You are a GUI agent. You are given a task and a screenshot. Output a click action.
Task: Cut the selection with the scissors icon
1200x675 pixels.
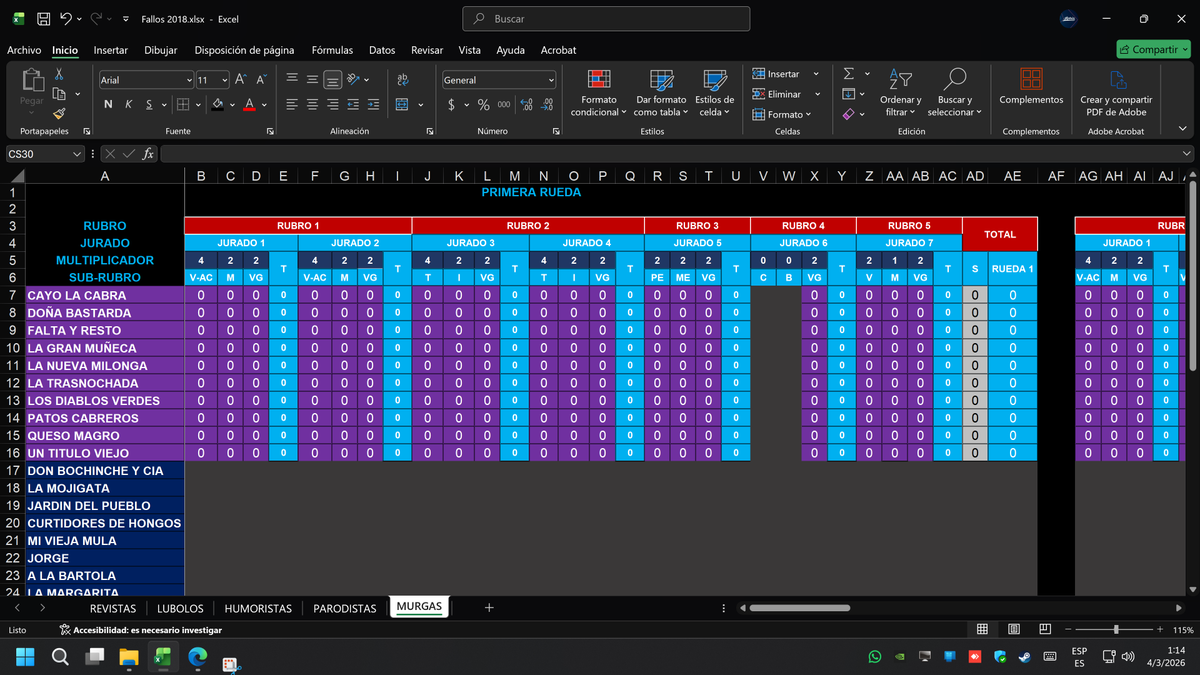coord(59,74)
